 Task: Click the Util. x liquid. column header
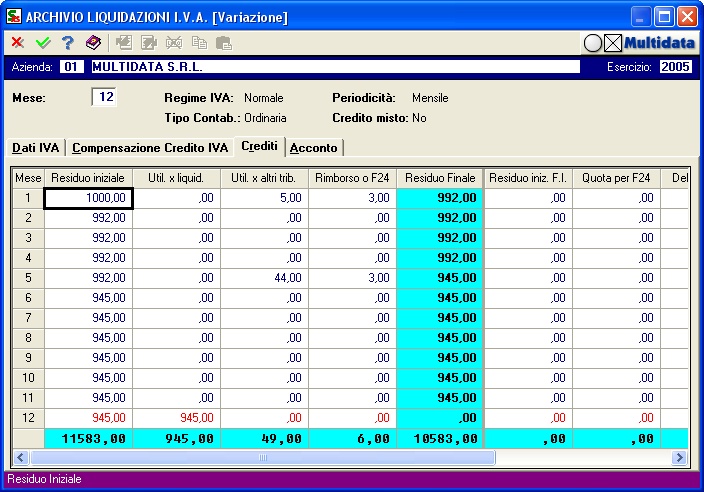click(x=176, y=178)
